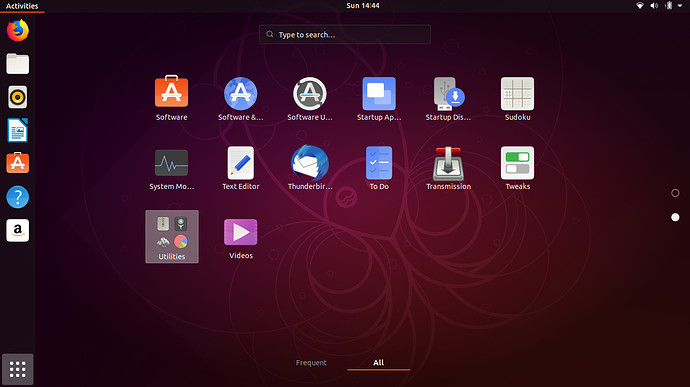
Task: Go to first apps page indicator
Action: 675,193
